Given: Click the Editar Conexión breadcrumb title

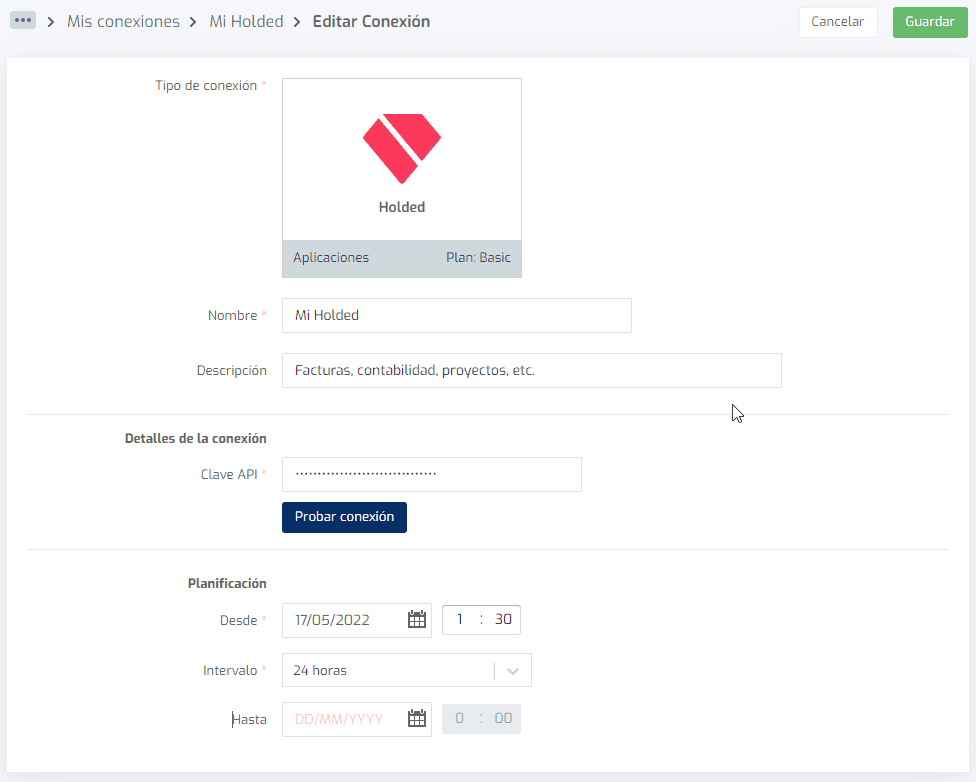Looking at the screenshot, I should click(x=371, y=21).
